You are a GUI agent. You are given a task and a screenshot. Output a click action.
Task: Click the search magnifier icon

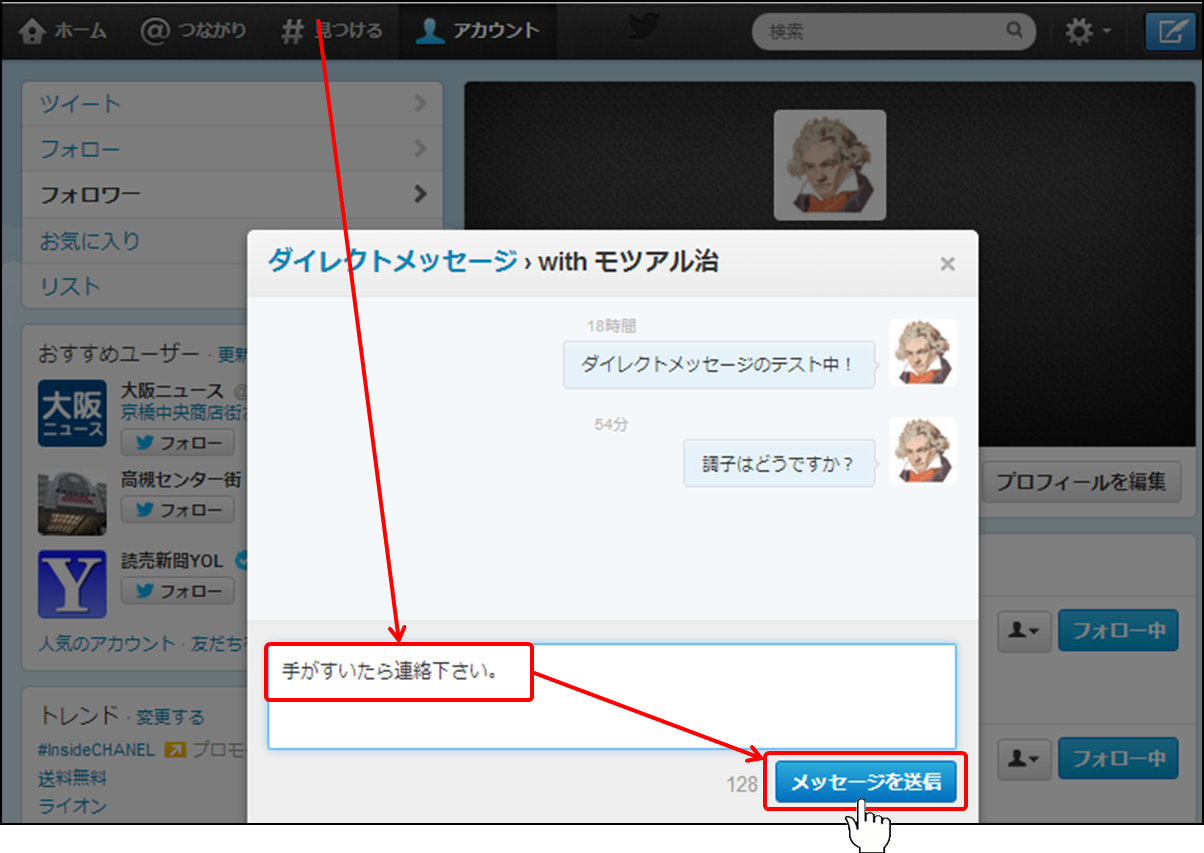coord(1015,31)
